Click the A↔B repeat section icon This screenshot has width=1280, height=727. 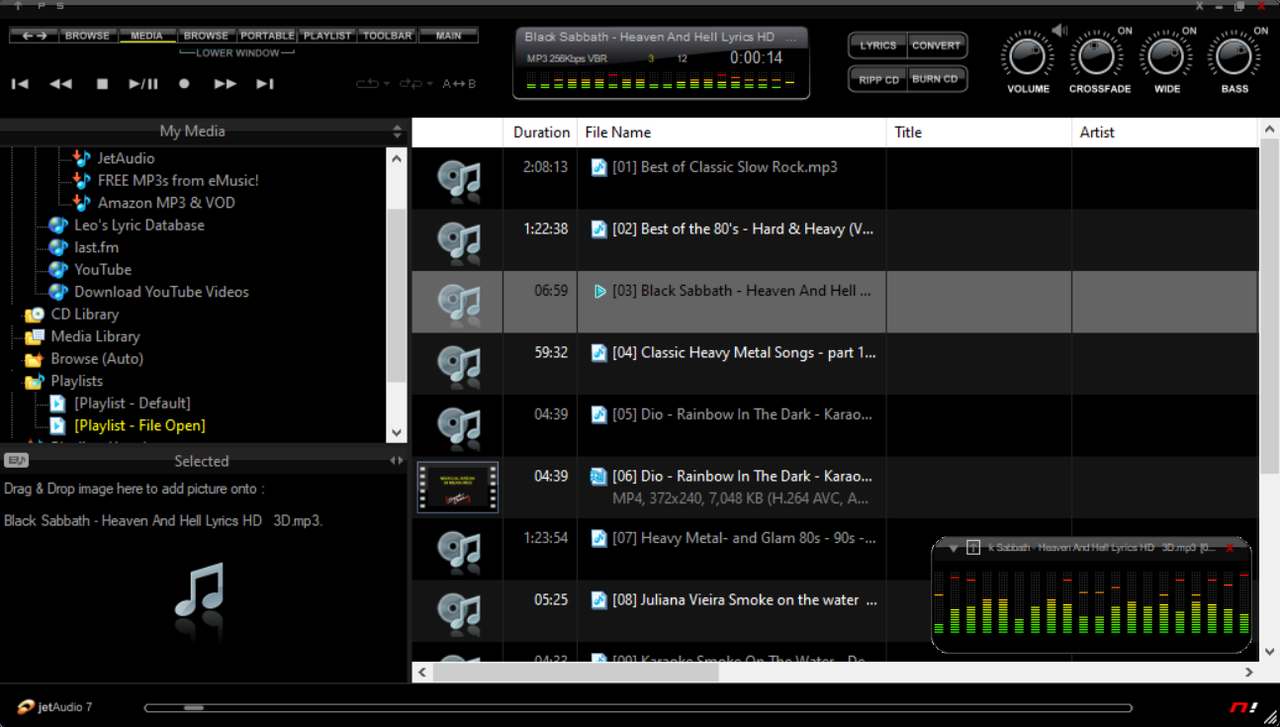[x=459, y=84]
